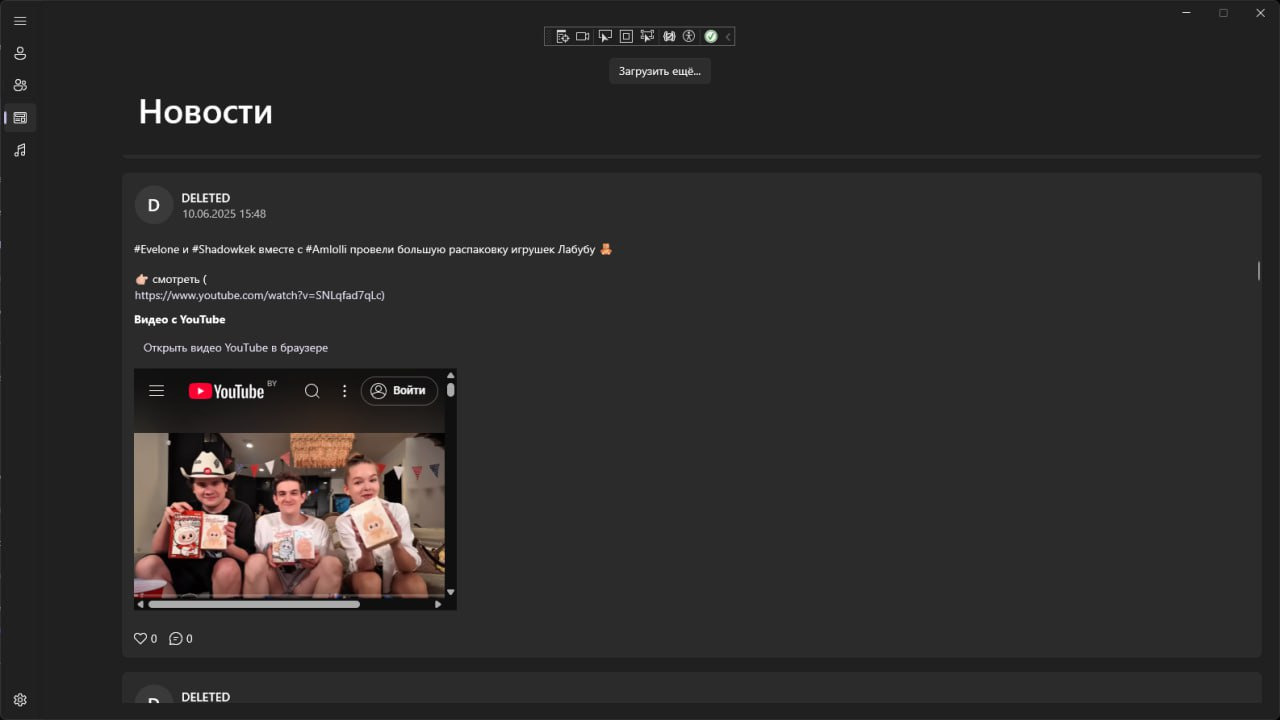Open the hamburger navigation menu
1280x720 pixels.
[x=20, y=21]
